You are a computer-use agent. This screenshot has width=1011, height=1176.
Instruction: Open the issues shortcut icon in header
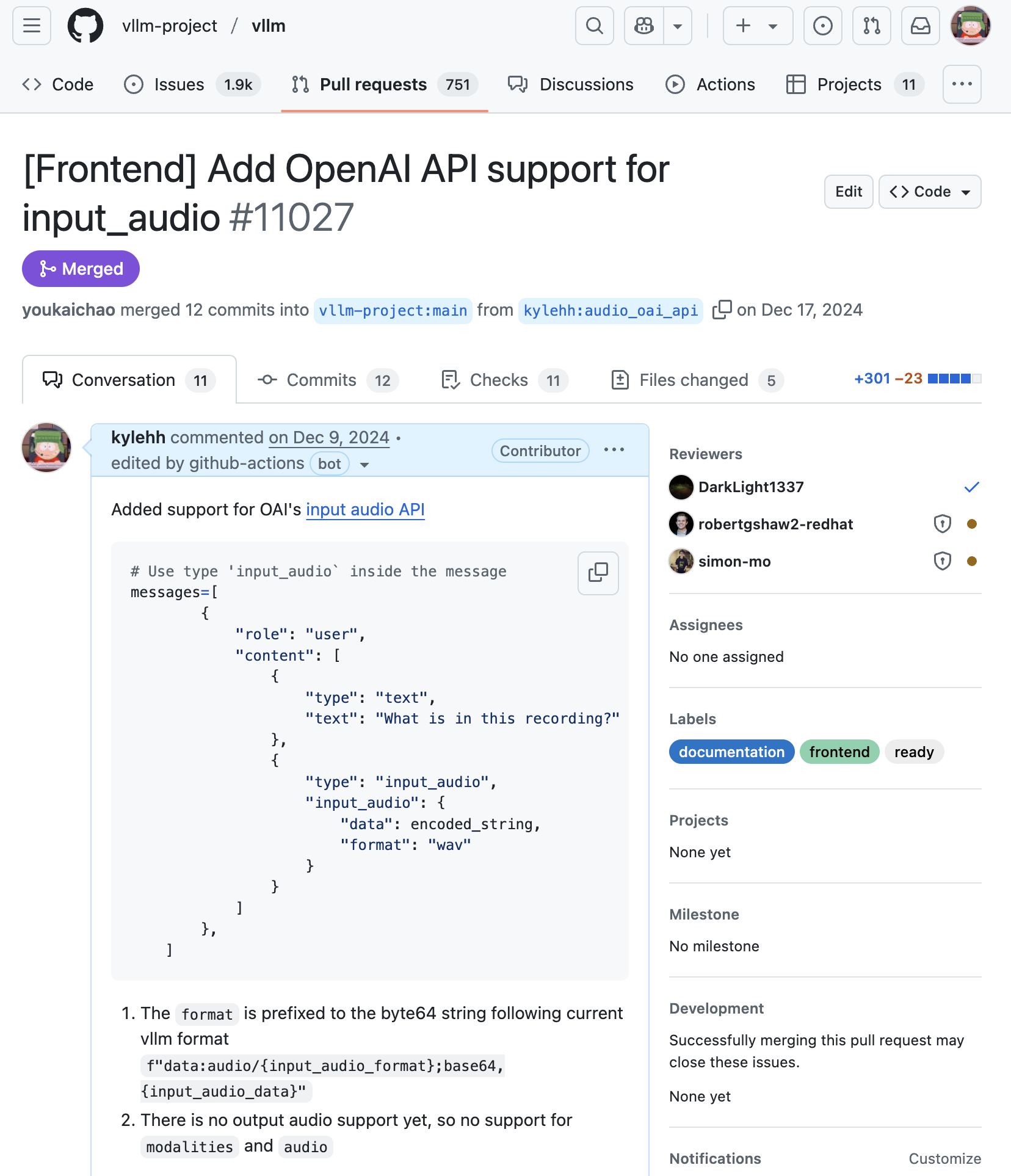pyautogui.click(x=822, y=26)
